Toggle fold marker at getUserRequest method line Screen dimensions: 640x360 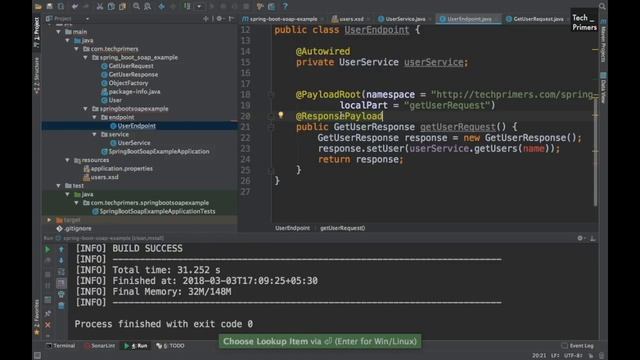pos(271,127)
